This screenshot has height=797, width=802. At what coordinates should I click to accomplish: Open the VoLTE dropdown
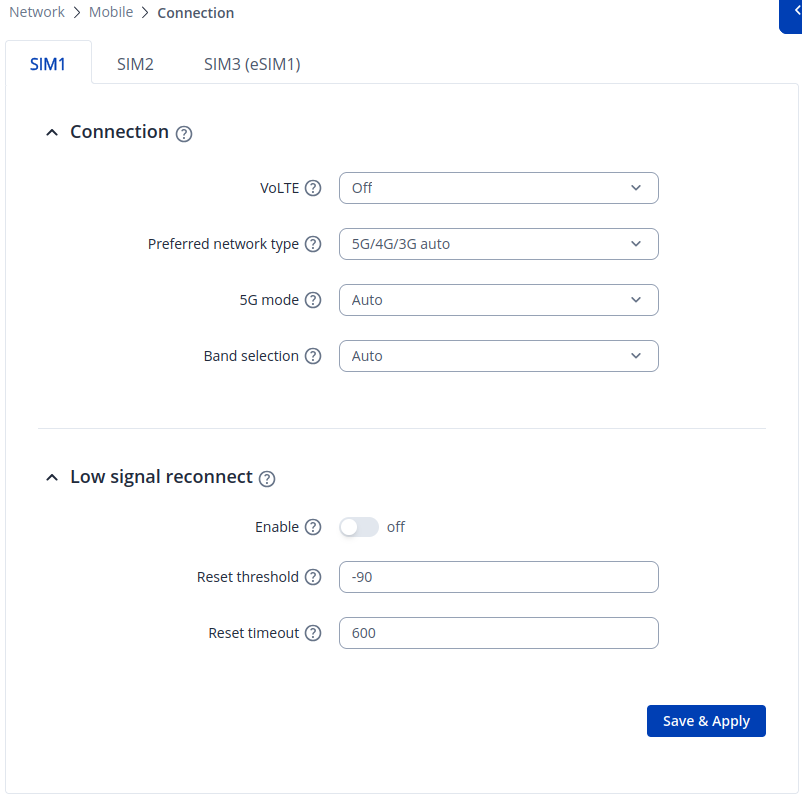coord(498,188)
